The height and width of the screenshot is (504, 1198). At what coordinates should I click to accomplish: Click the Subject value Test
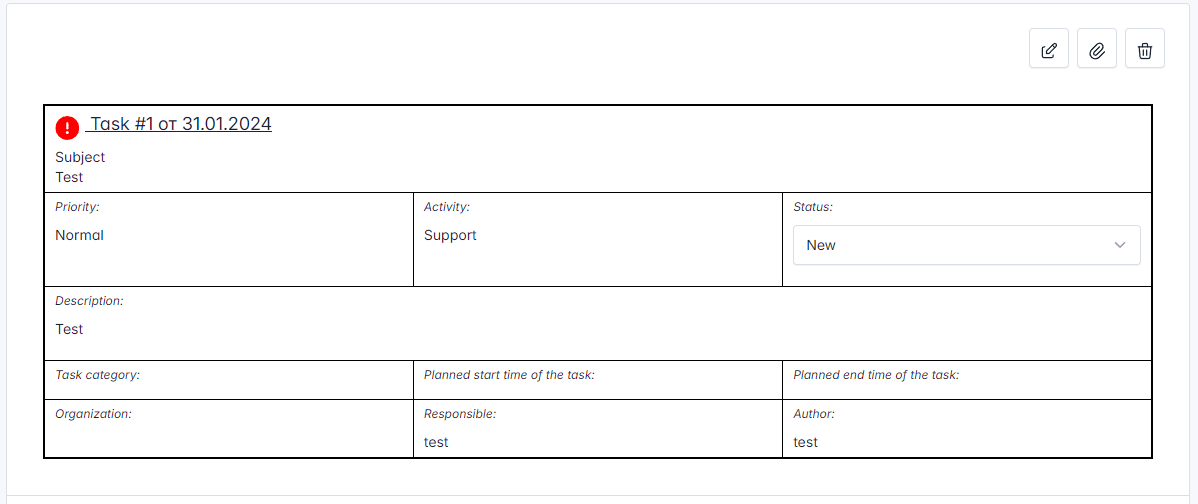(70, 177)
